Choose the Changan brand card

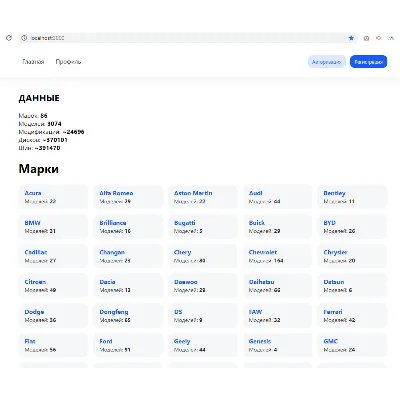coord(128,256)
